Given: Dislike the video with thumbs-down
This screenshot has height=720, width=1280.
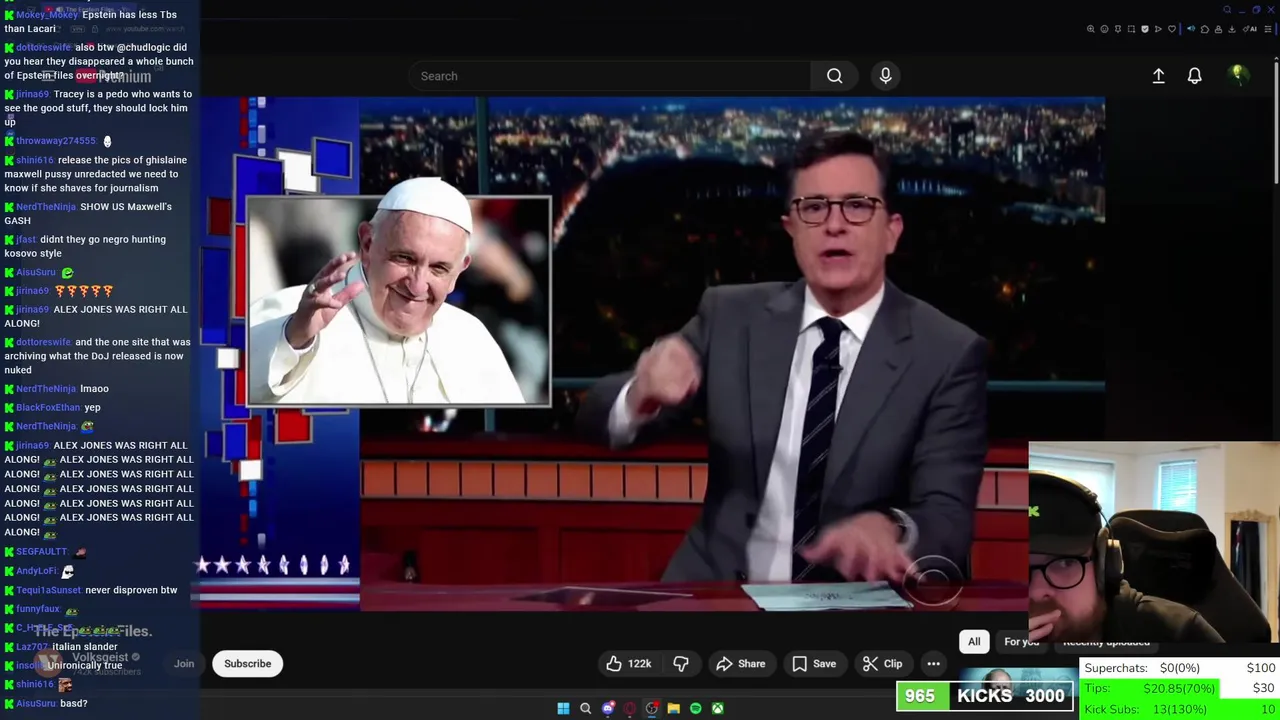Looking at the screenshot, I should point(681,664).
